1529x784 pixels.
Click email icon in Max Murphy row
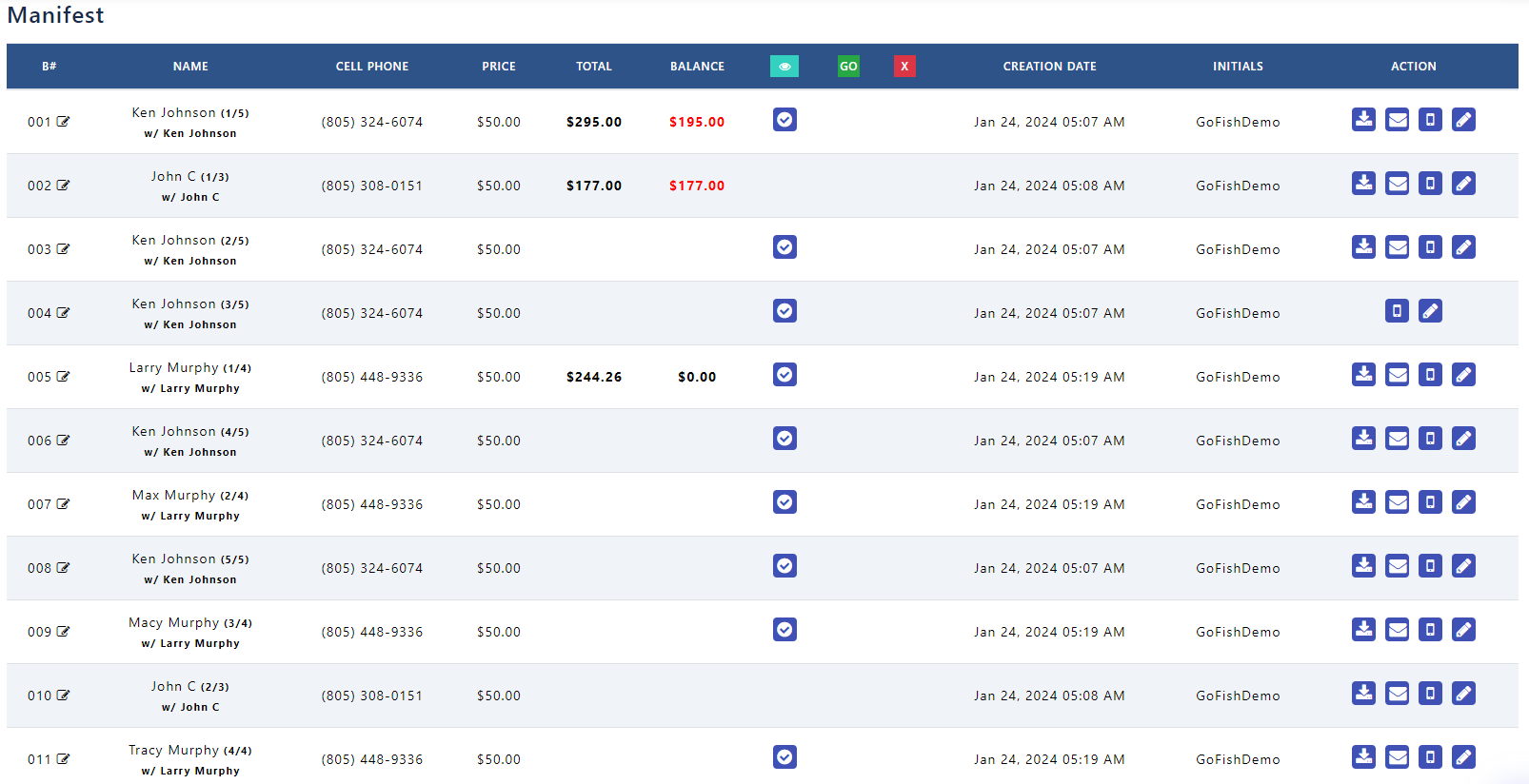(1397, 502)
